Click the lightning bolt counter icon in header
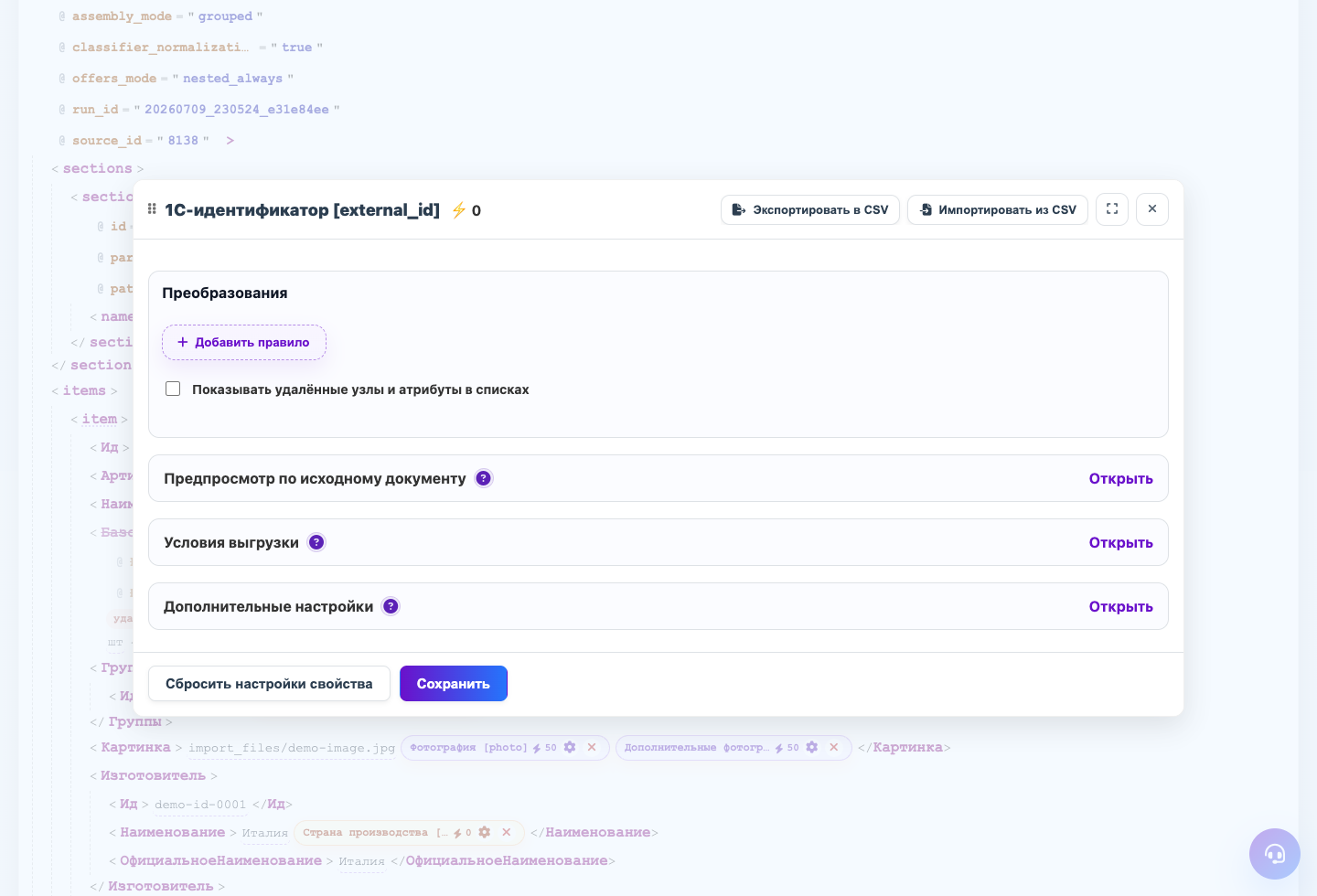 point(459,210)
